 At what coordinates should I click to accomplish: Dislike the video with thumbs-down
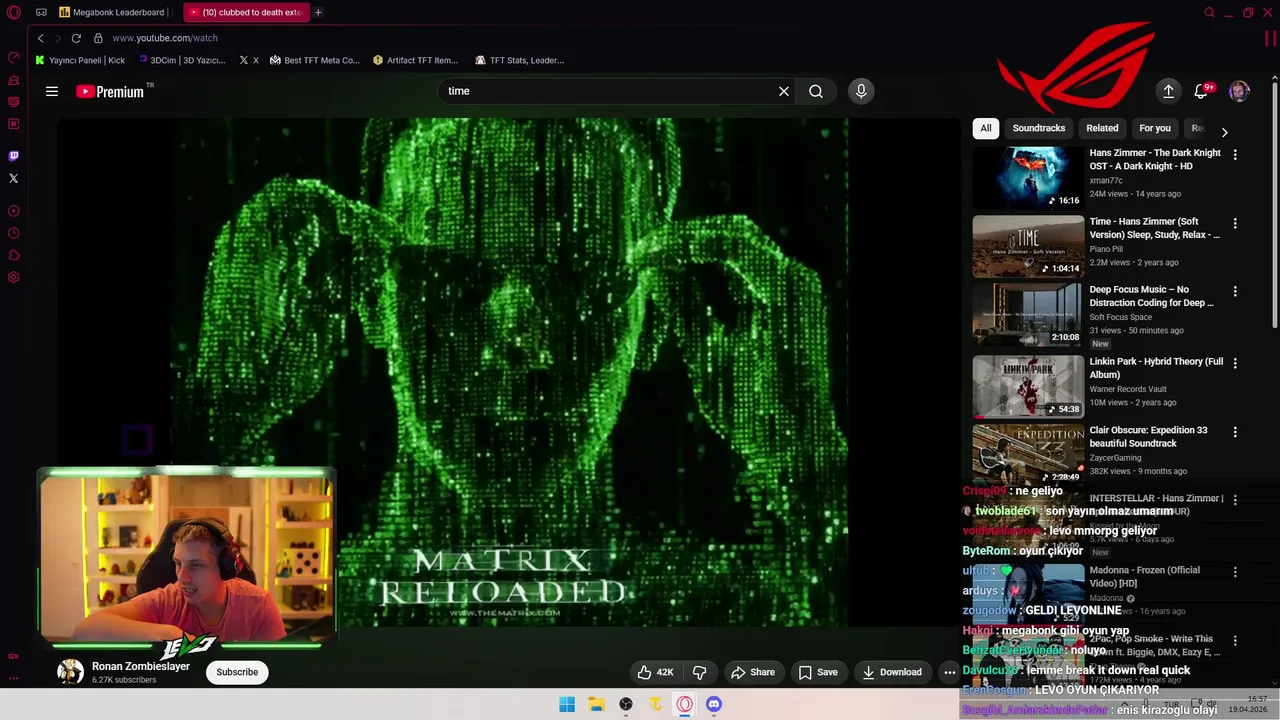pyautogui.click(x=699, y=672)
